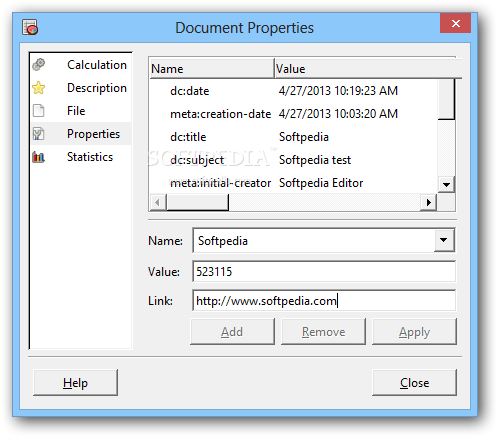Image resolution: width=498 pixels, height=437 pixels.
Task: Select the dc:date property row
Action: coord(293,91)
